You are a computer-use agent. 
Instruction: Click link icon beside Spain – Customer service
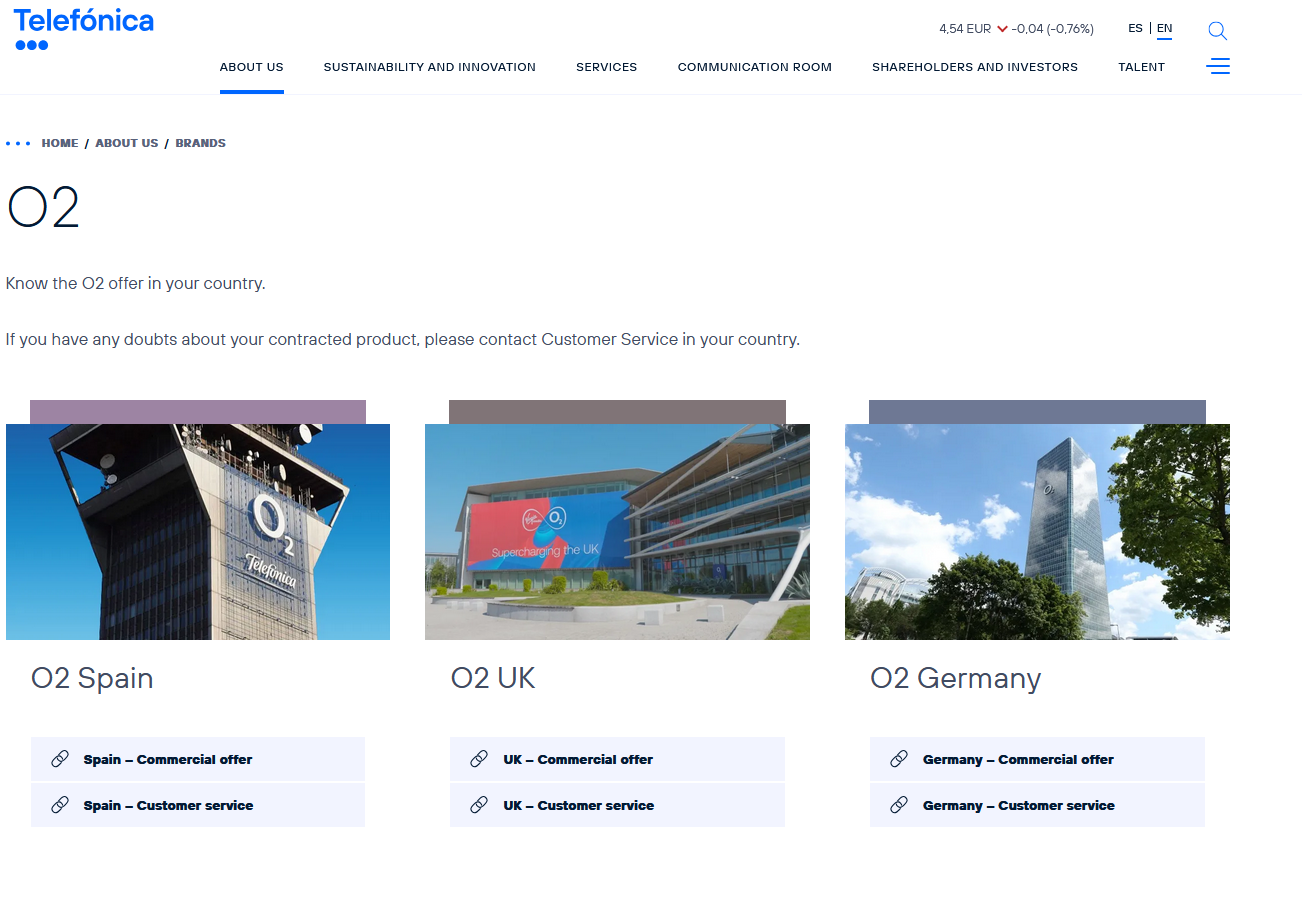point(60,805)
